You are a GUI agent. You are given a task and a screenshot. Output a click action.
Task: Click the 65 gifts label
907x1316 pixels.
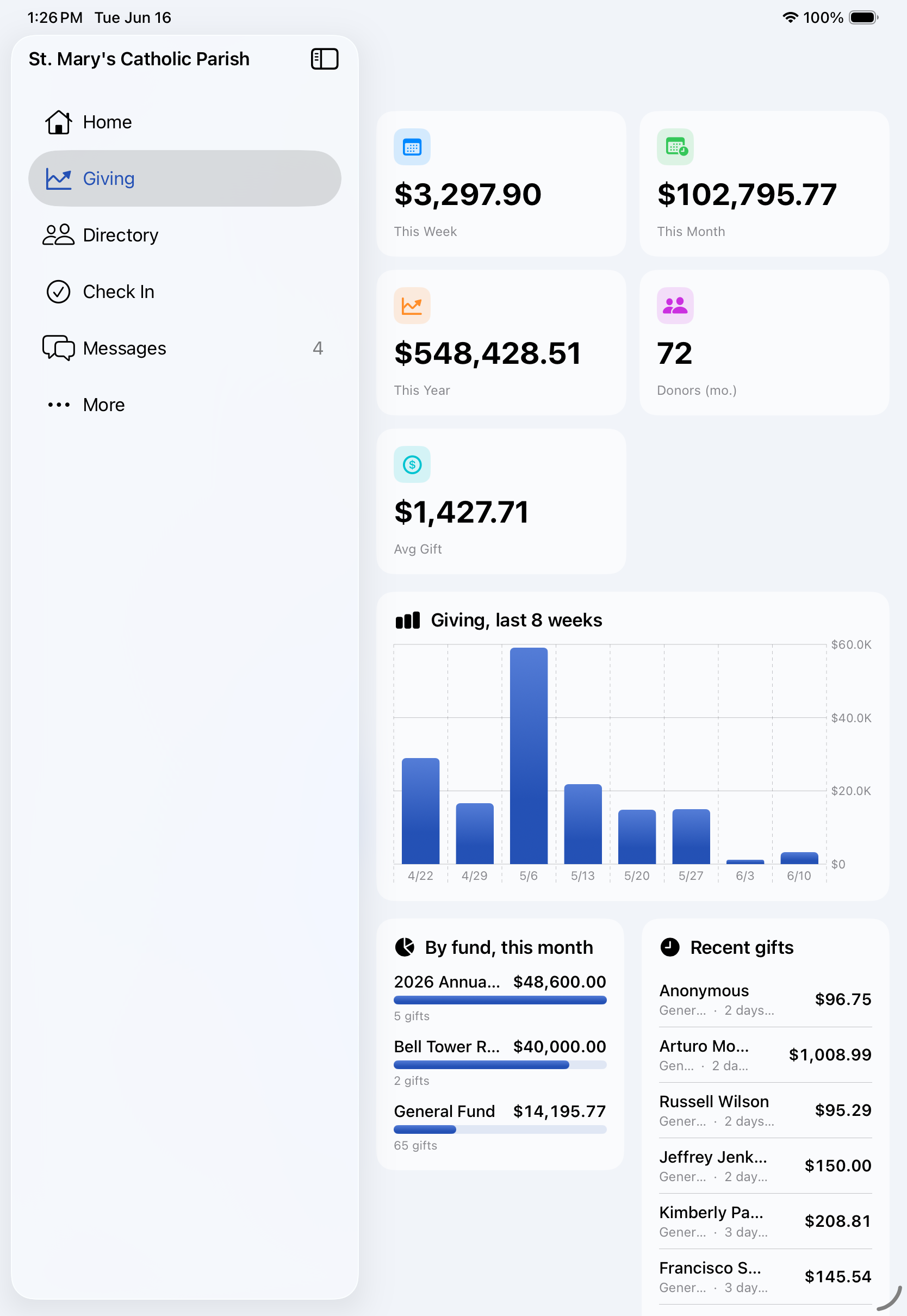coord(415,1146)
